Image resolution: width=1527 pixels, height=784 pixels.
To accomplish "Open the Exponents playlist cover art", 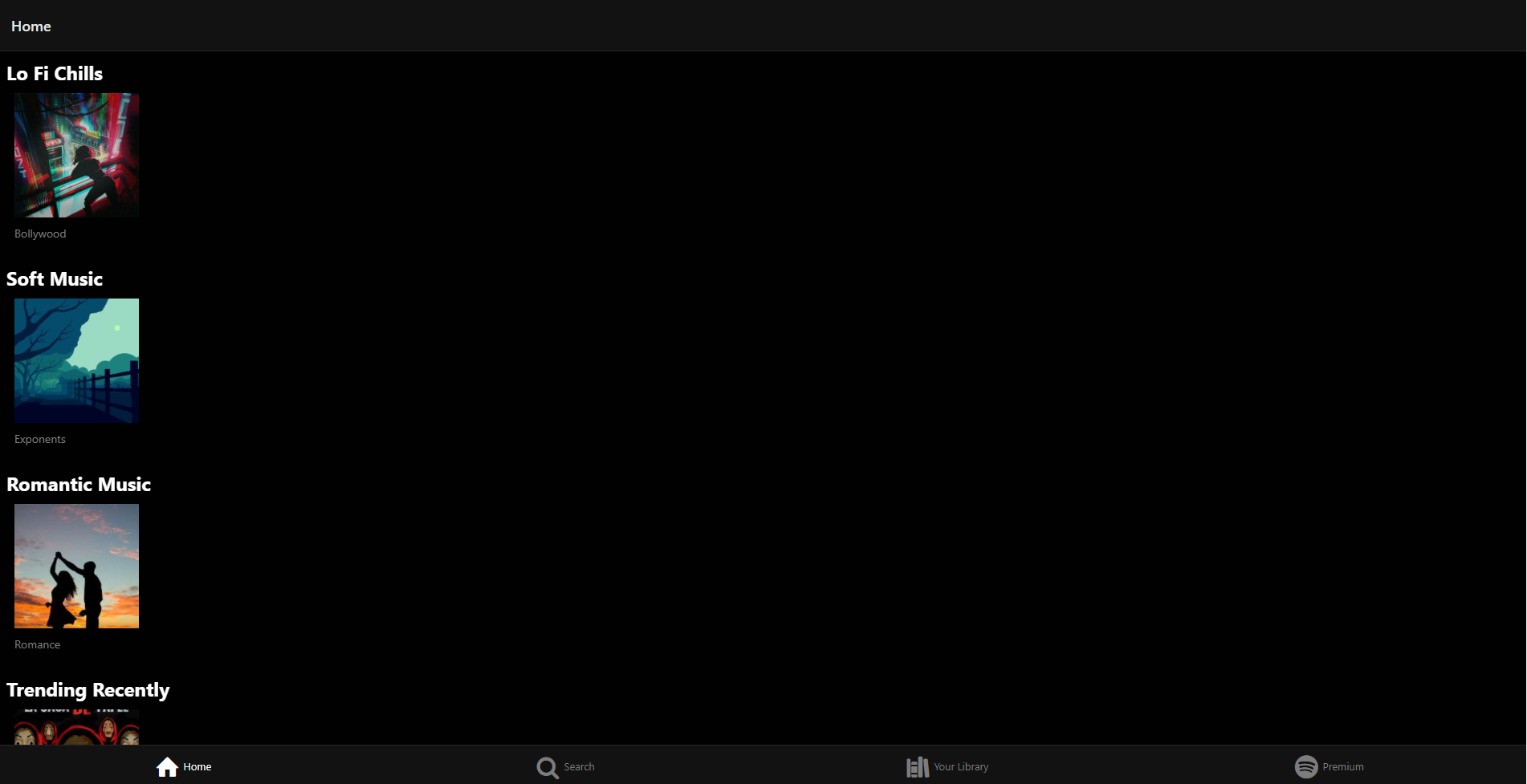I will coord(76,360).
